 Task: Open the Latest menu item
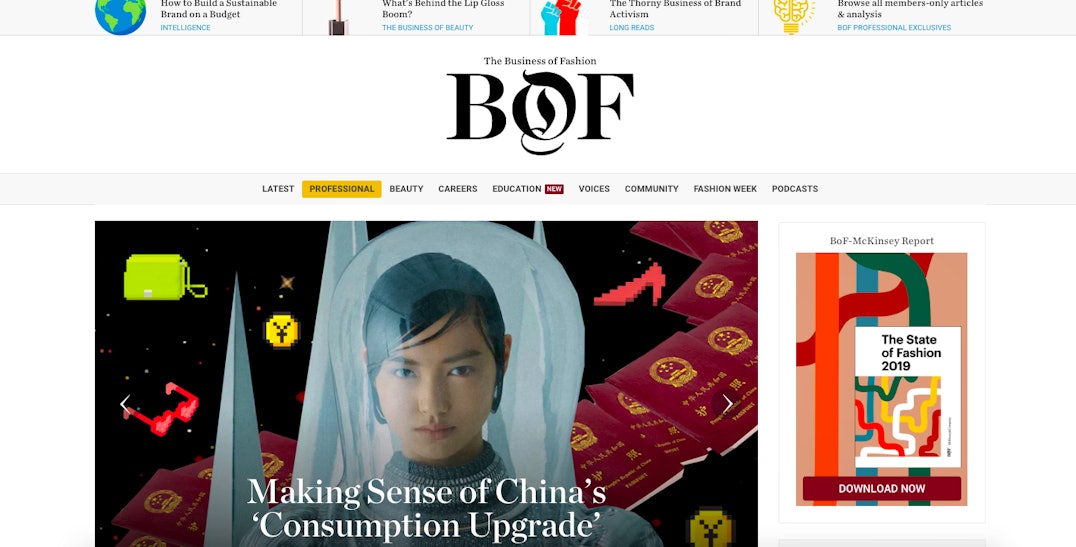pyautogui.click(x=278, y=189)
